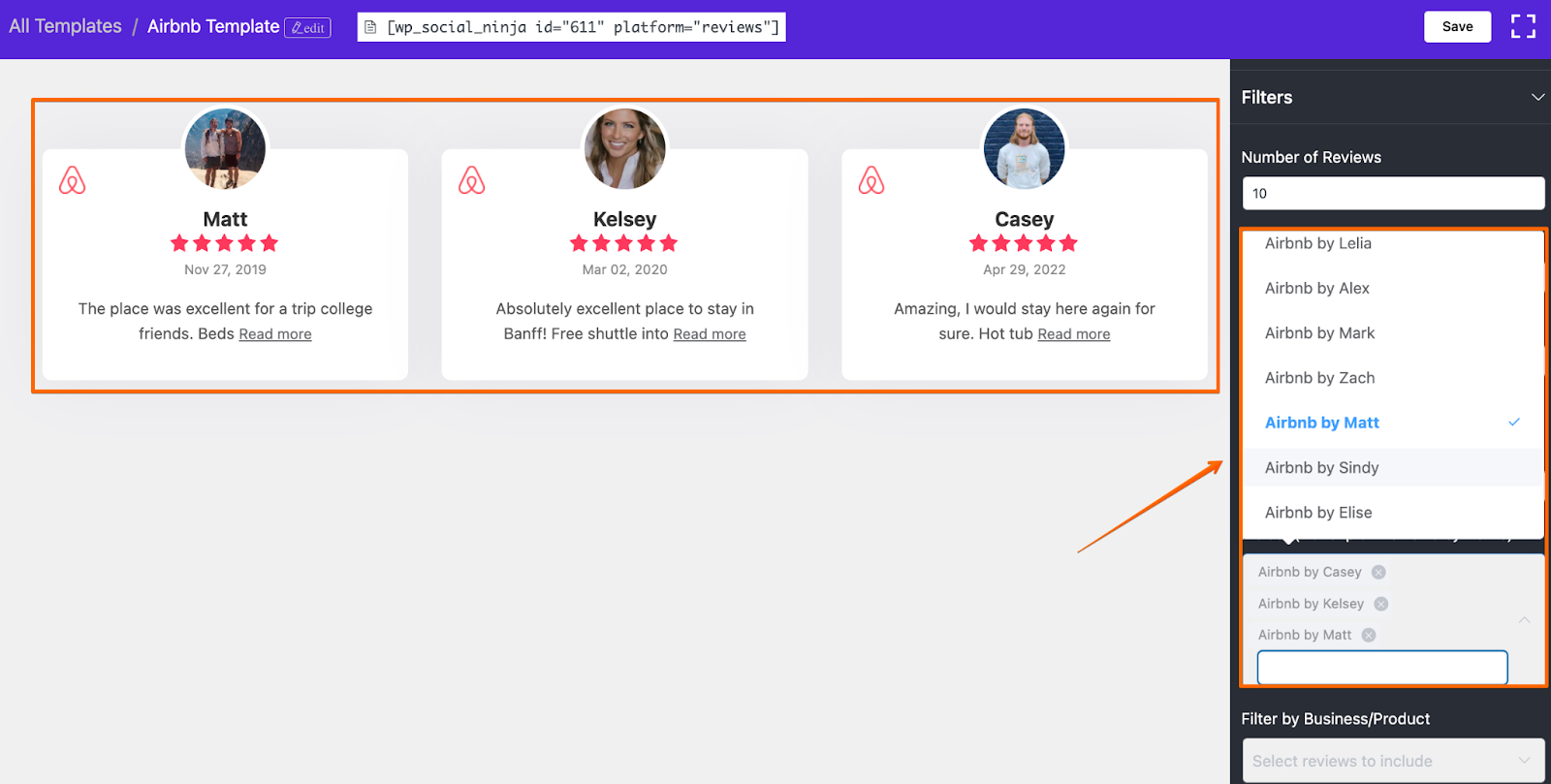
Task: Click the Airbnb logo on Casey's card
Action: [x=871, y=180]
